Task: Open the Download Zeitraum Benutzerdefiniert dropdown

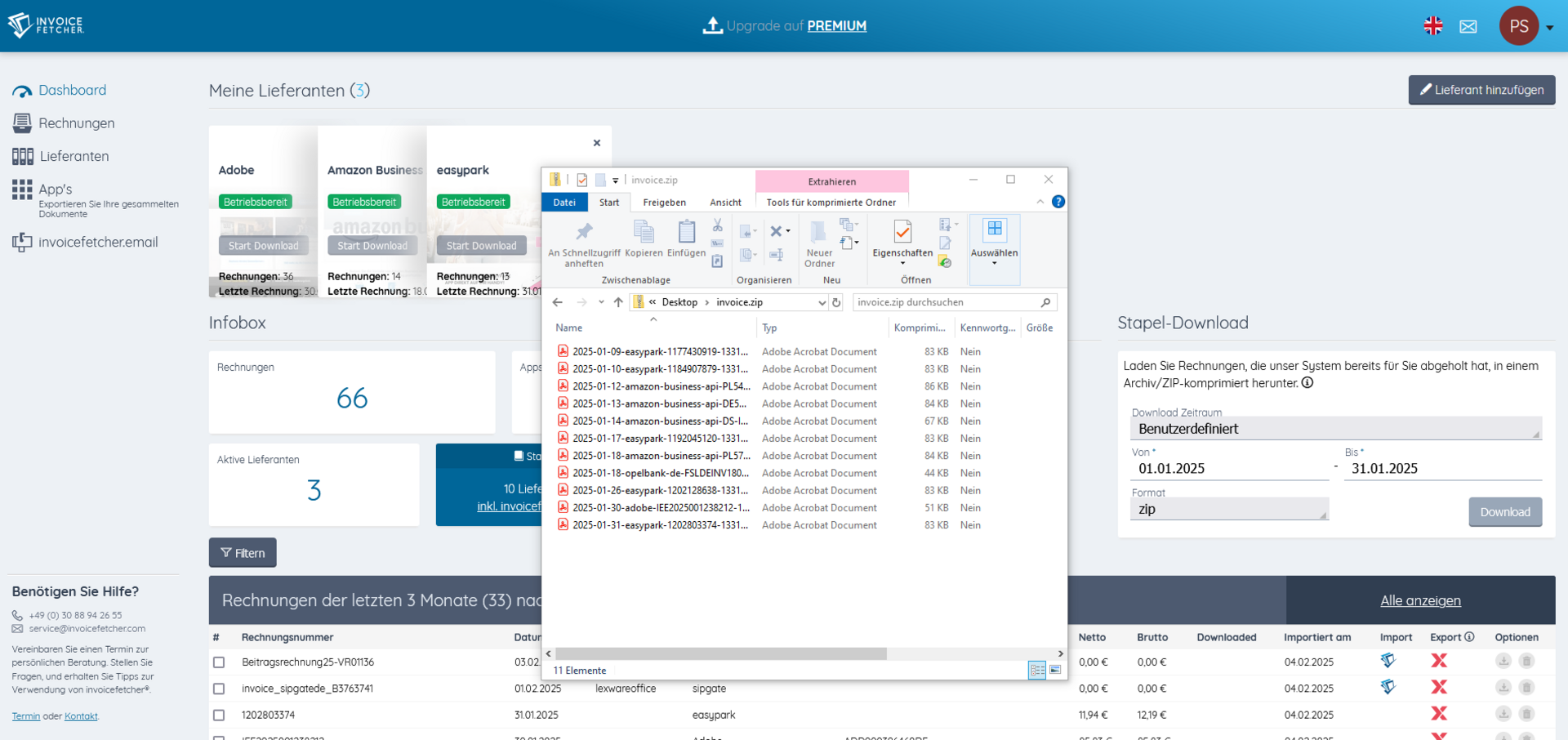Action: coord(1335,429)
